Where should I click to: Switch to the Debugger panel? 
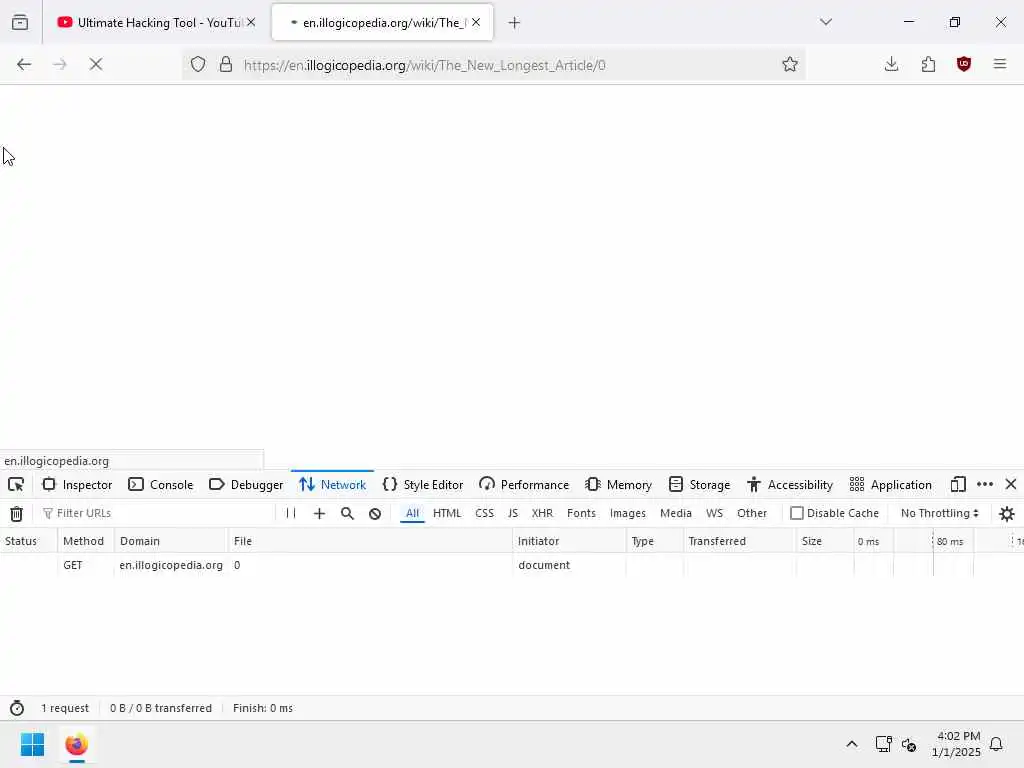pos(246,485)
